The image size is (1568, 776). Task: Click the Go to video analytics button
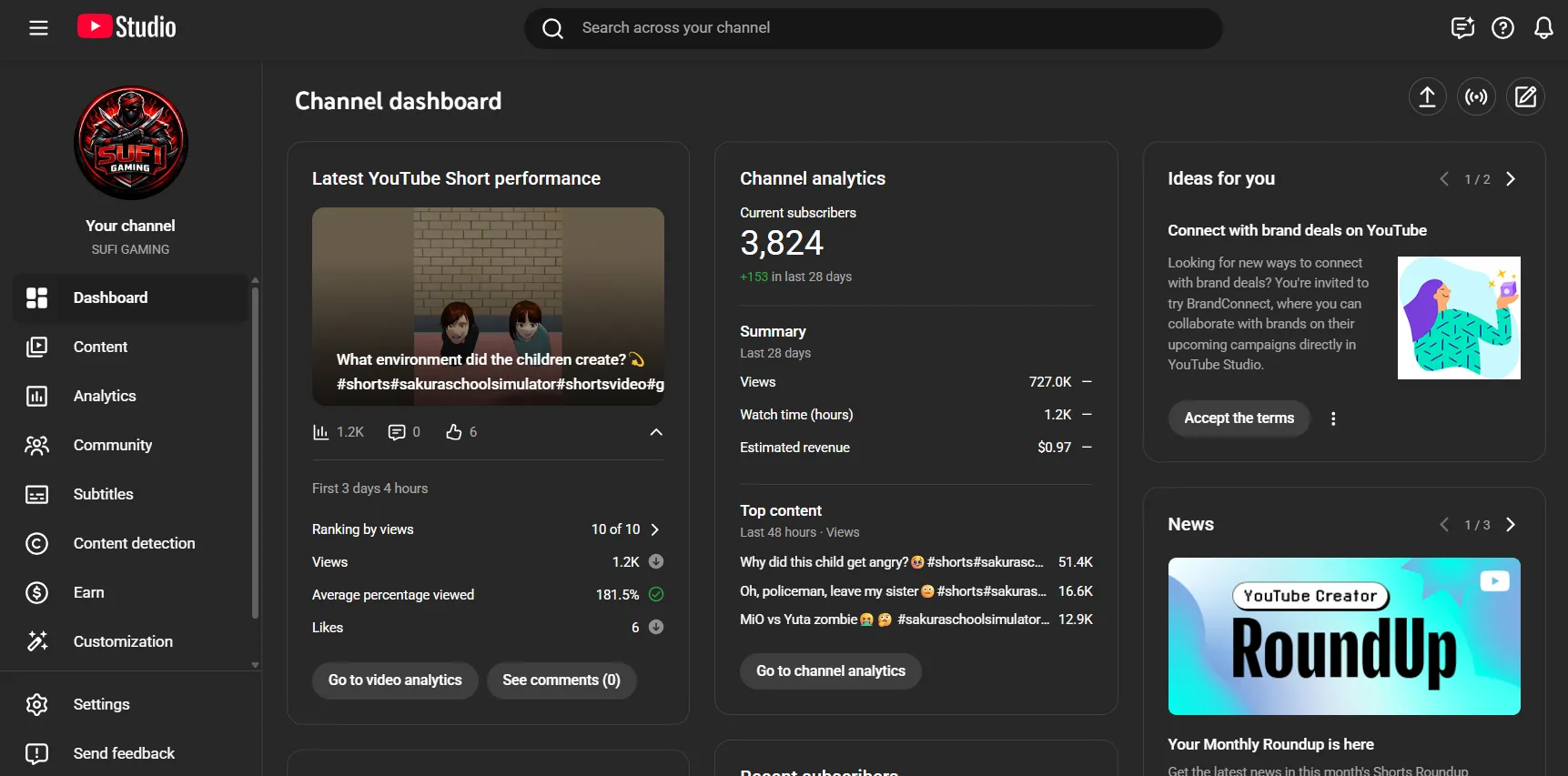point(395,680)
